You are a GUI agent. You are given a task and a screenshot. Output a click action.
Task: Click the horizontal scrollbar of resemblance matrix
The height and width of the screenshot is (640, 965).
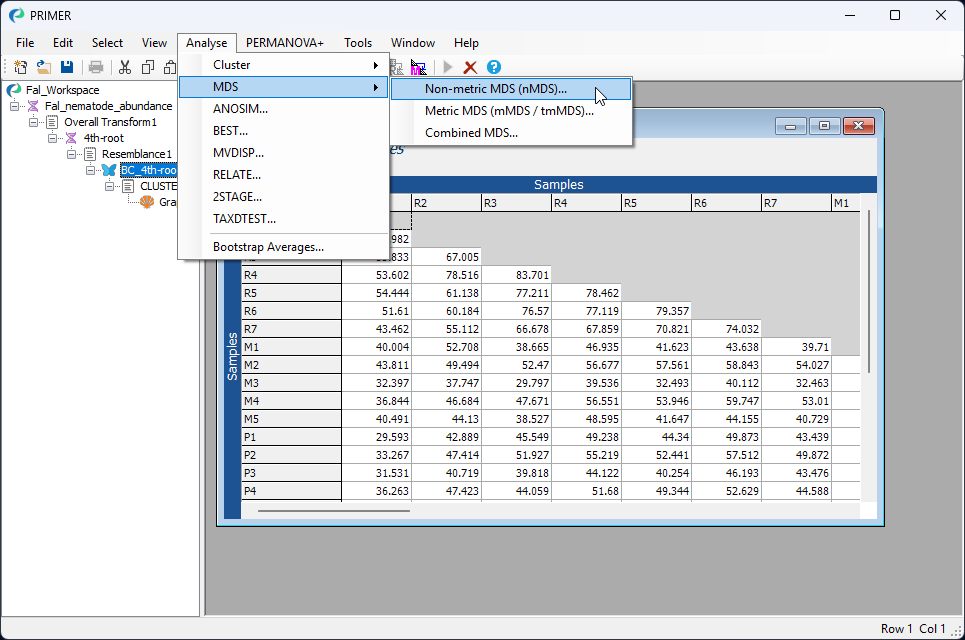pyautogui.click(x=333, y=510)
